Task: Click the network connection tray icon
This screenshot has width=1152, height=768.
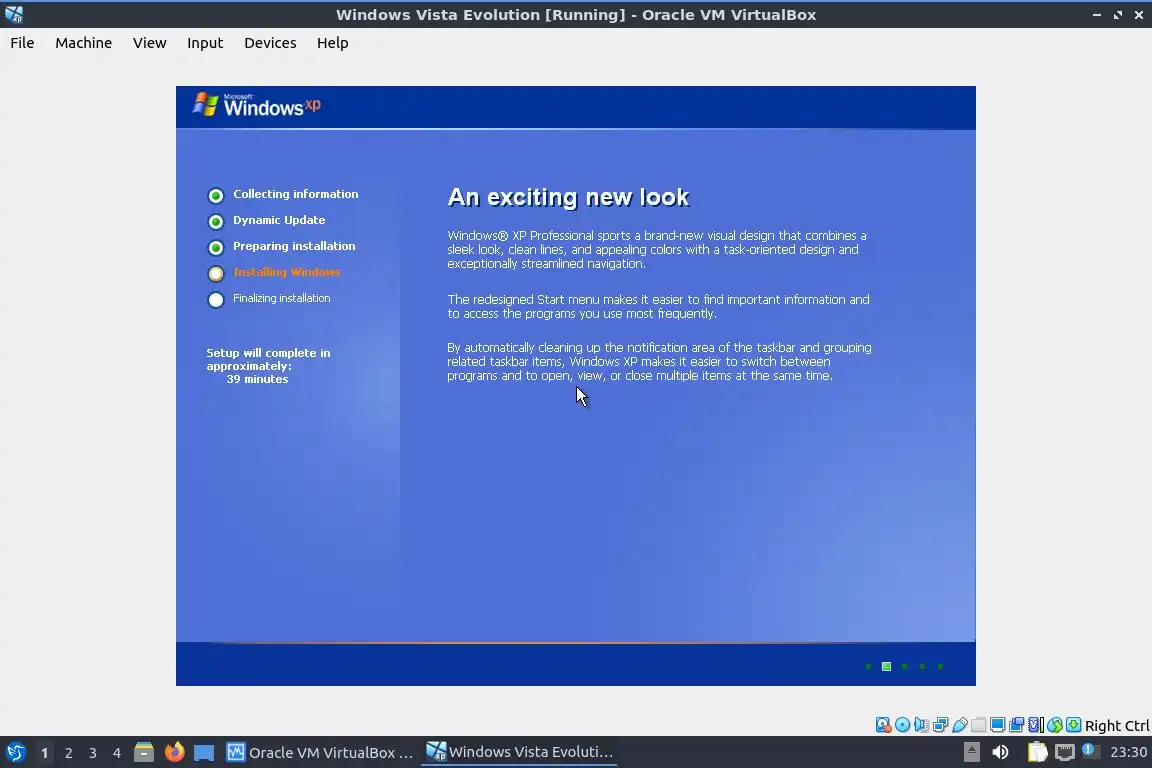Action: pos(1065,752)
